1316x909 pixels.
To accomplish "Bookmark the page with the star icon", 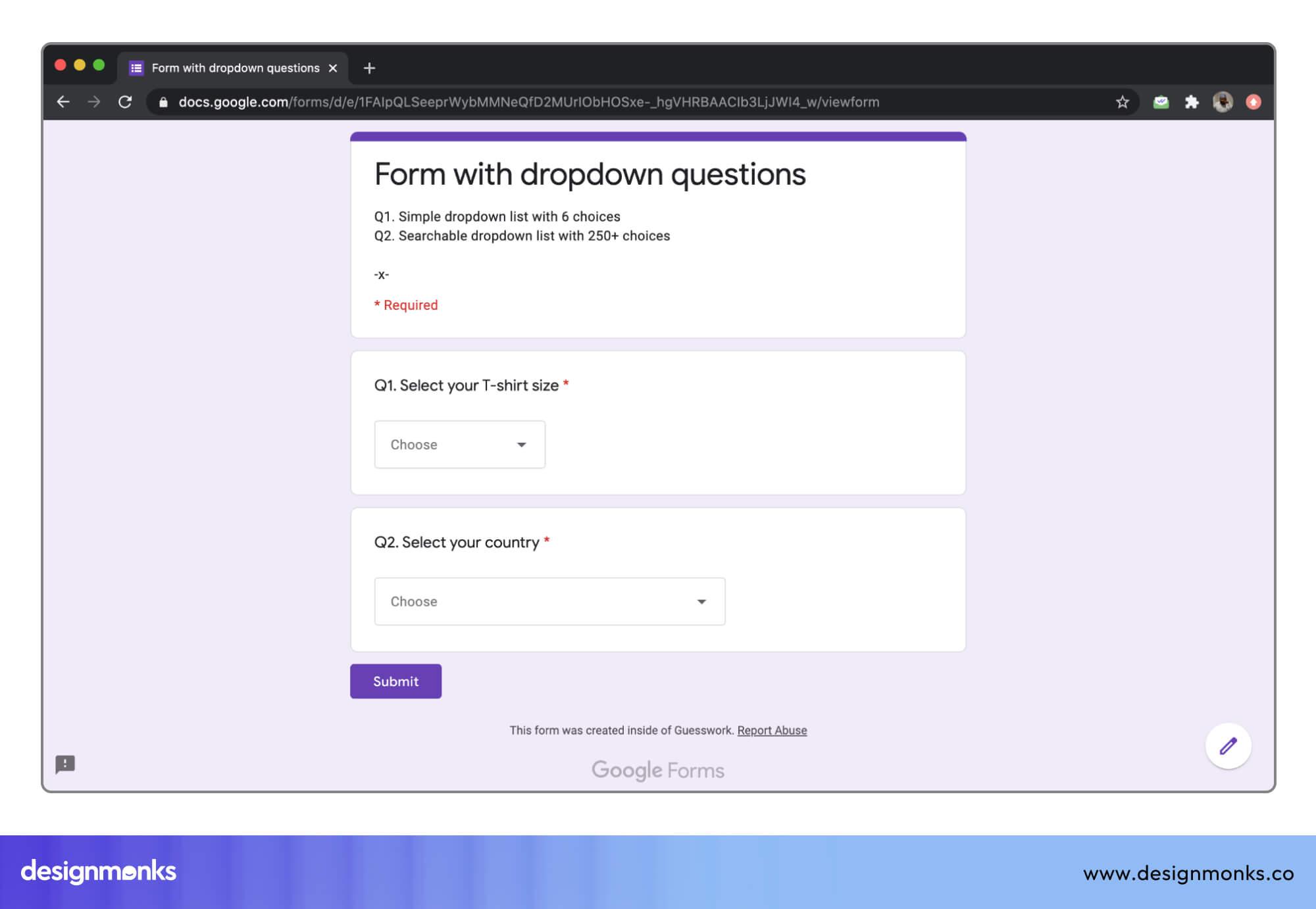I will coord(1123,102).
